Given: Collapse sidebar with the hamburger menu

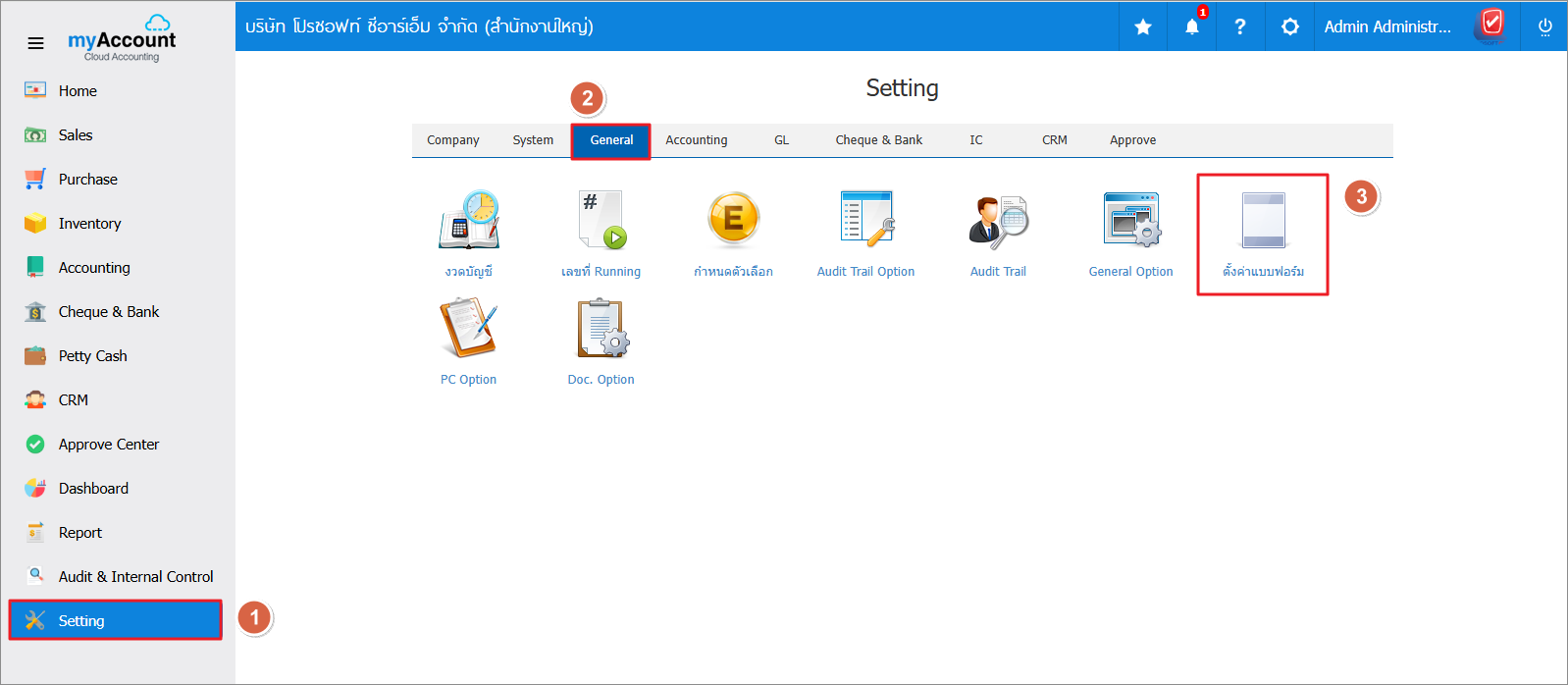Looking at the screenshot, I should click(x=35, y=43).
